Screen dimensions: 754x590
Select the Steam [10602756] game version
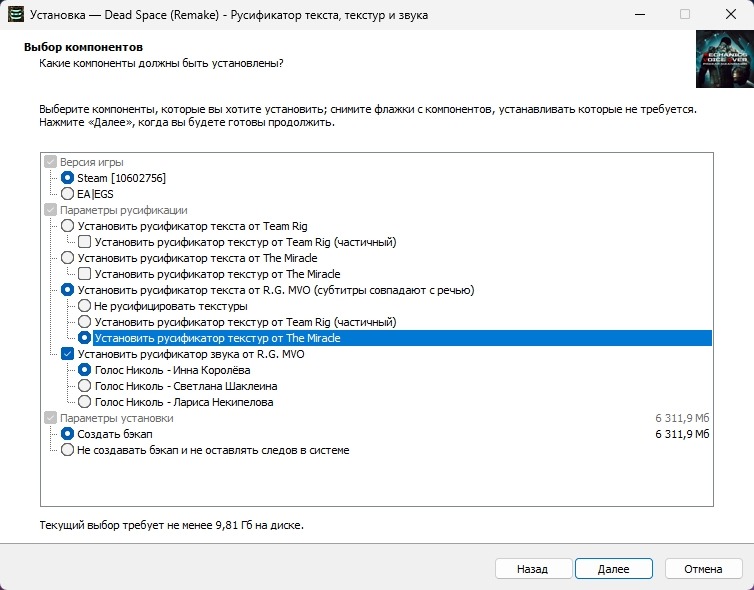click(x=67, y=178)
